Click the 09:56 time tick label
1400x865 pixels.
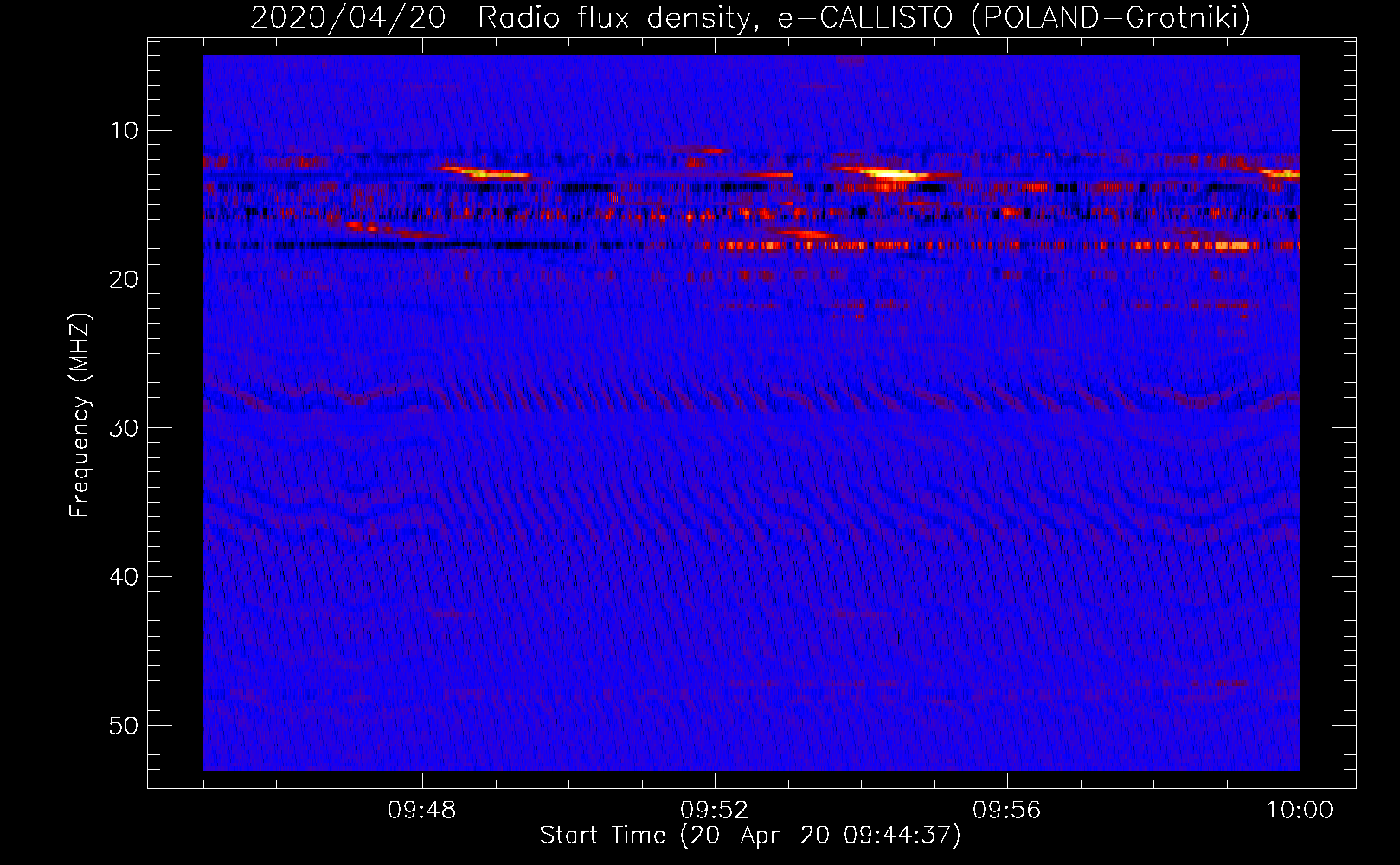click(1007, 811)
